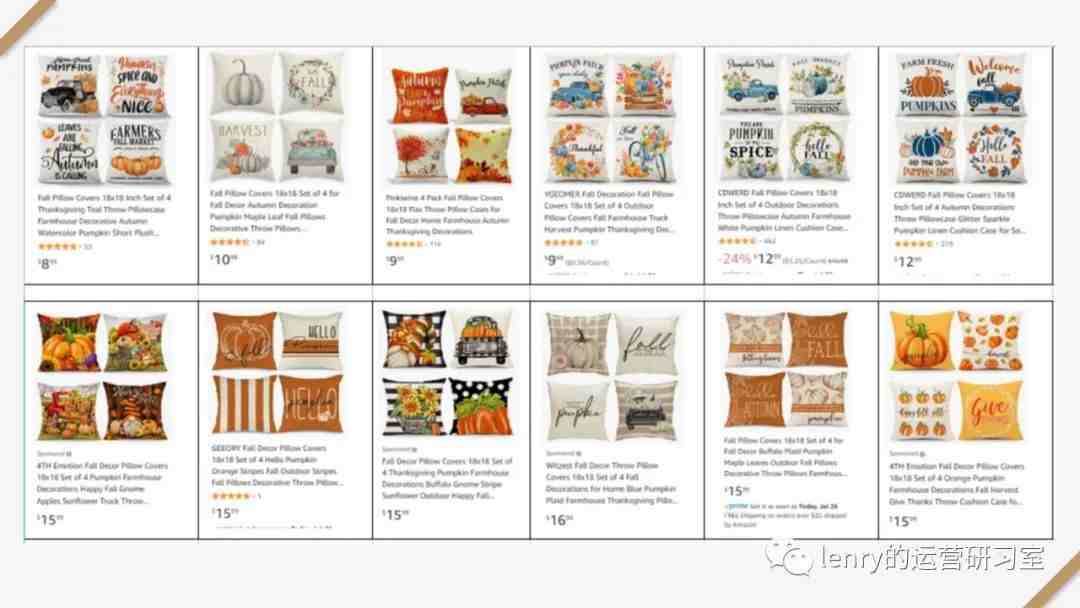Open star ratings of the $8 pillow set
This screenshot has height=608, width=1080.
pos(65,247)
